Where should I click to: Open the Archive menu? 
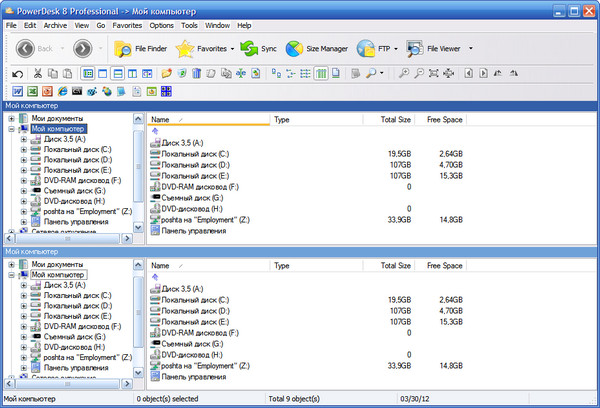(56, 23)
